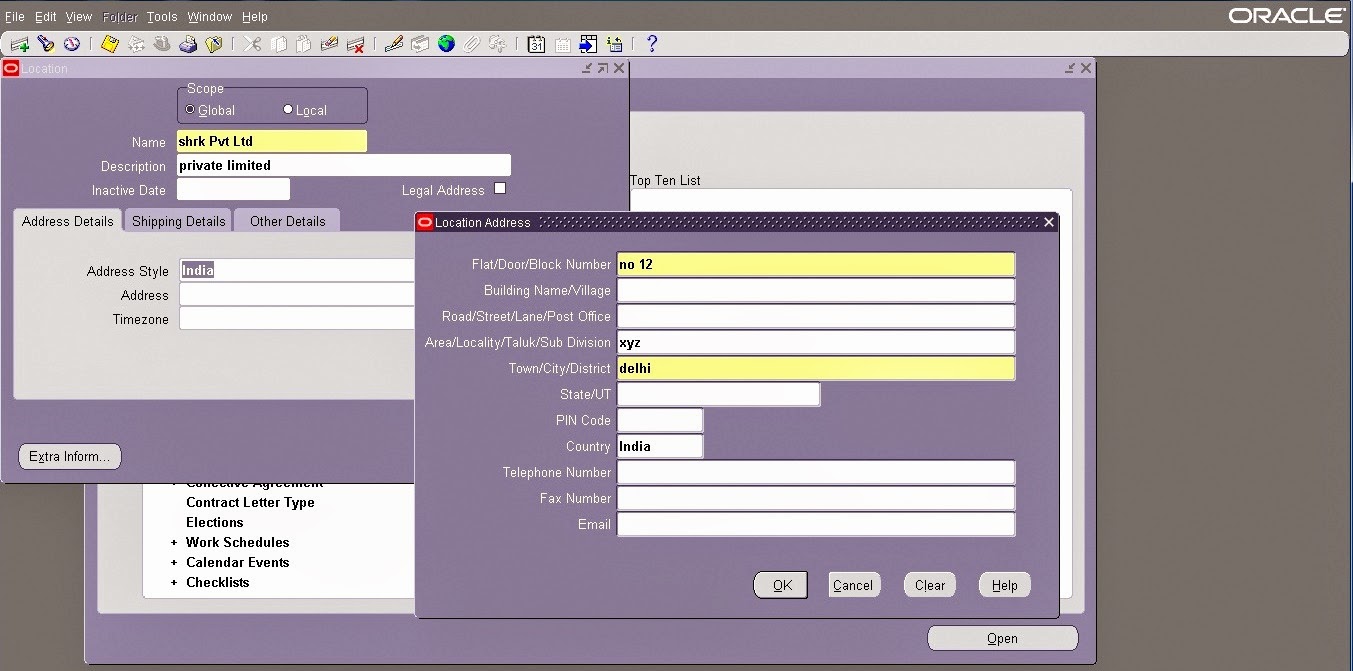
Task: Click the Area/Locality field containing xyz
Action: coord(815,342)
